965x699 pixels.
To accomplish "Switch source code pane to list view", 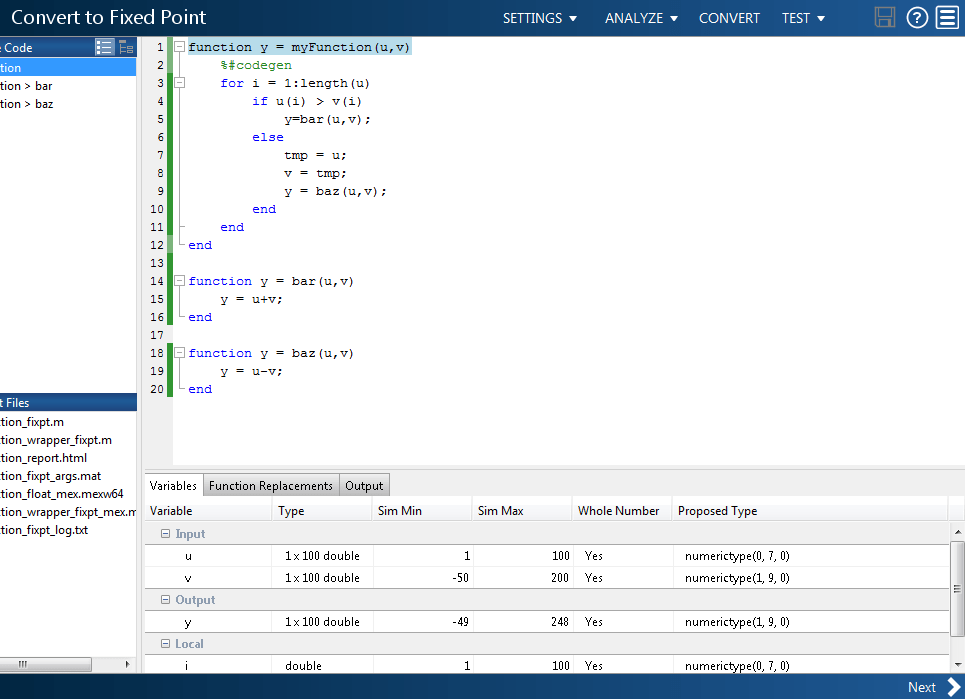I will tap(104, 47).
